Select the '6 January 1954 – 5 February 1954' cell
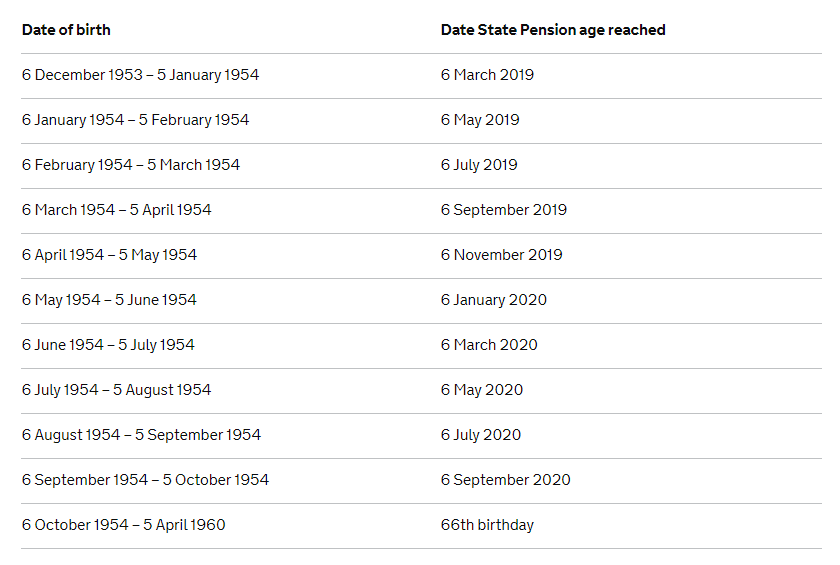 click(x=136, y=120)
